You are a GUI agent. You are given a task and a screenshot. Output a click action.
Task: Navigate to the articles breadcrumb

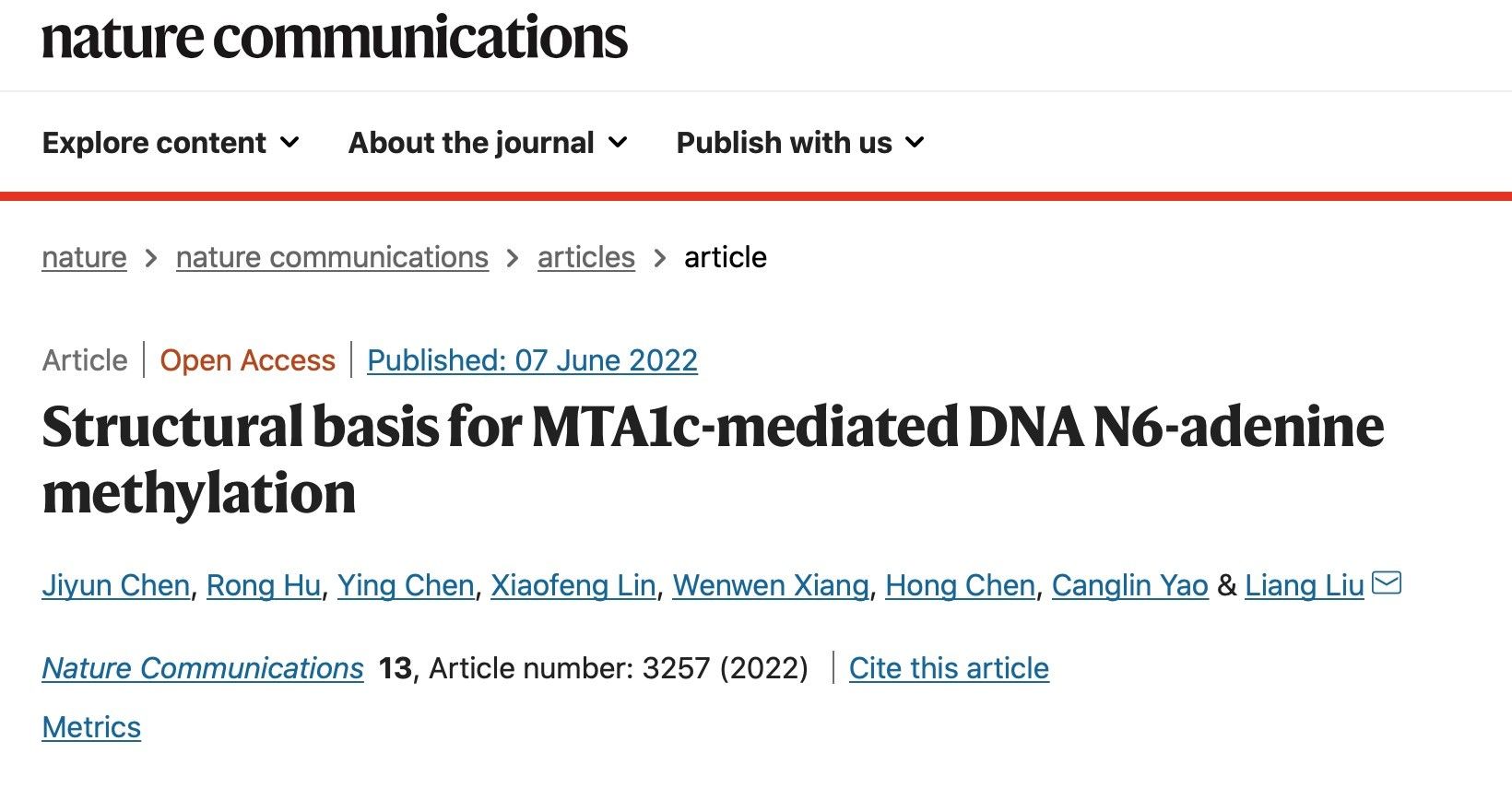pyautogui.click(x=586, y=257)
